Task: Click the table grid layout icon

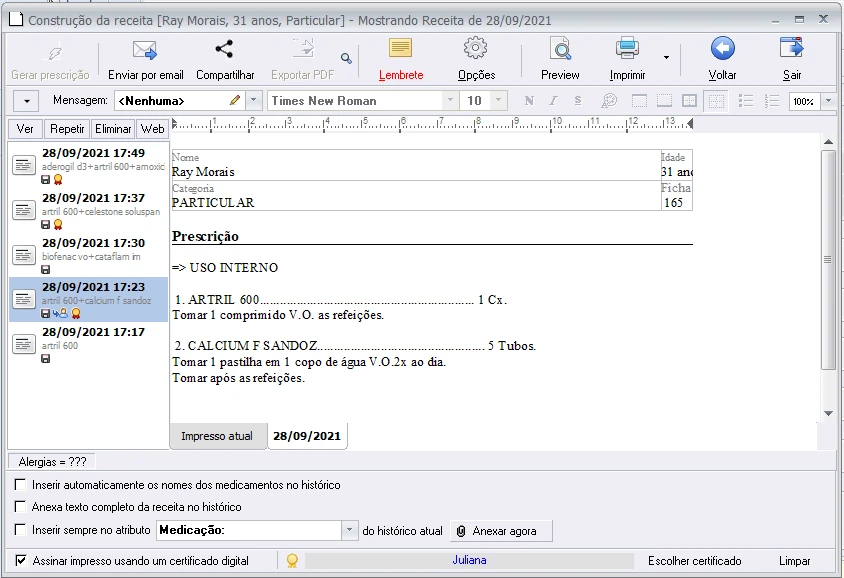Action: pos(689,101)
